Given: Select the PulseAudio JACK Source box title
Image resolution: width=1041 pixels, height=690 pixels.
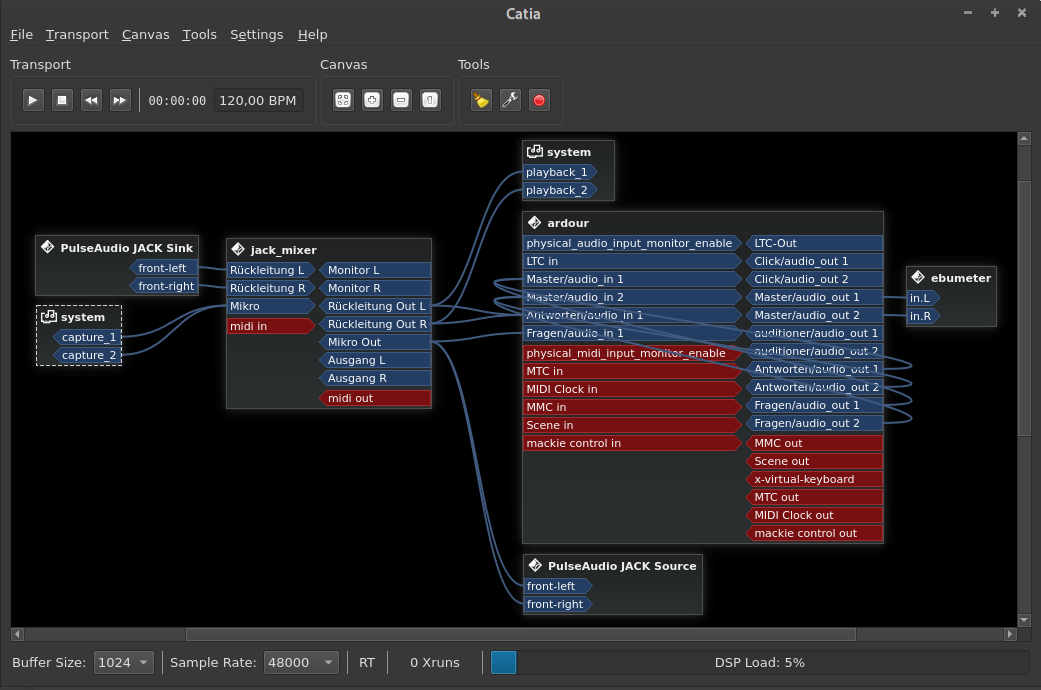Looking at the screenshot, I should point(621,566).
